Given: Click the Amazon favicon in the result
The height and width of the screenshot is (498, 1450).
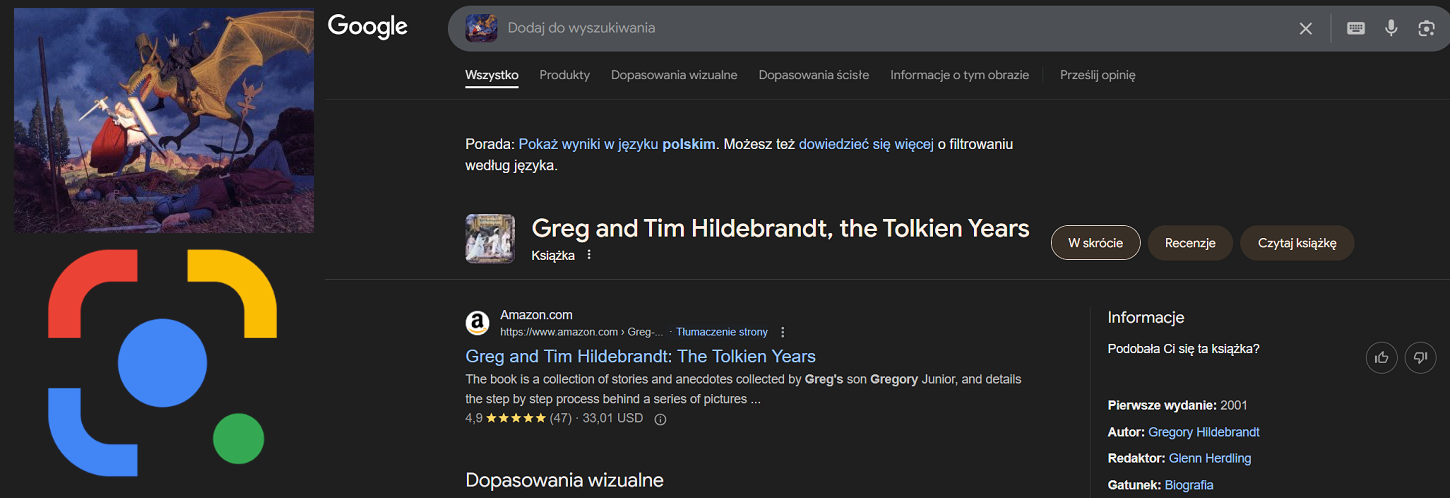Looking at the screenshot, I should pos(478,323).
